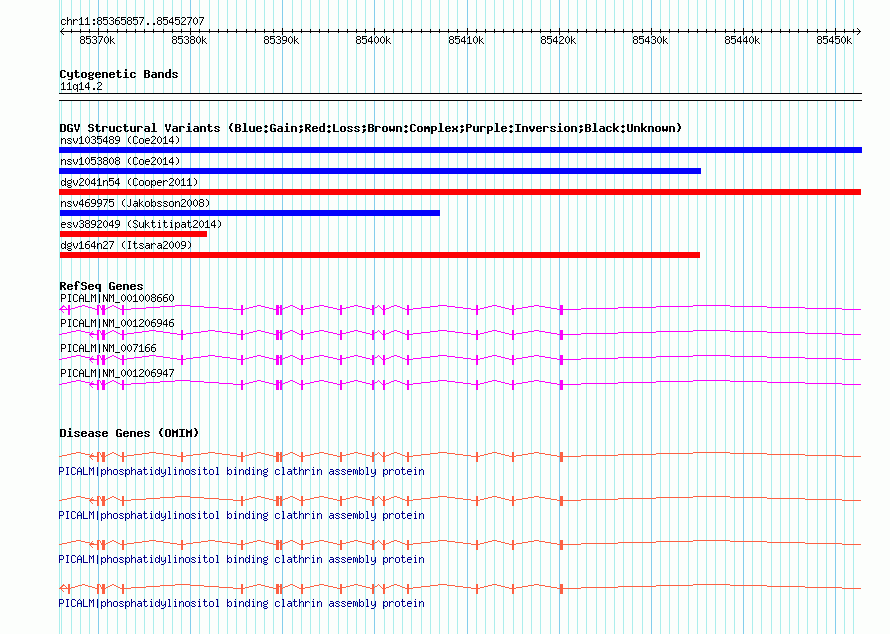The height and width of the screenshot is (634, 890).
Task: Click the gene glyph of PICALM|NM_001008660
Action: (460, 309)
